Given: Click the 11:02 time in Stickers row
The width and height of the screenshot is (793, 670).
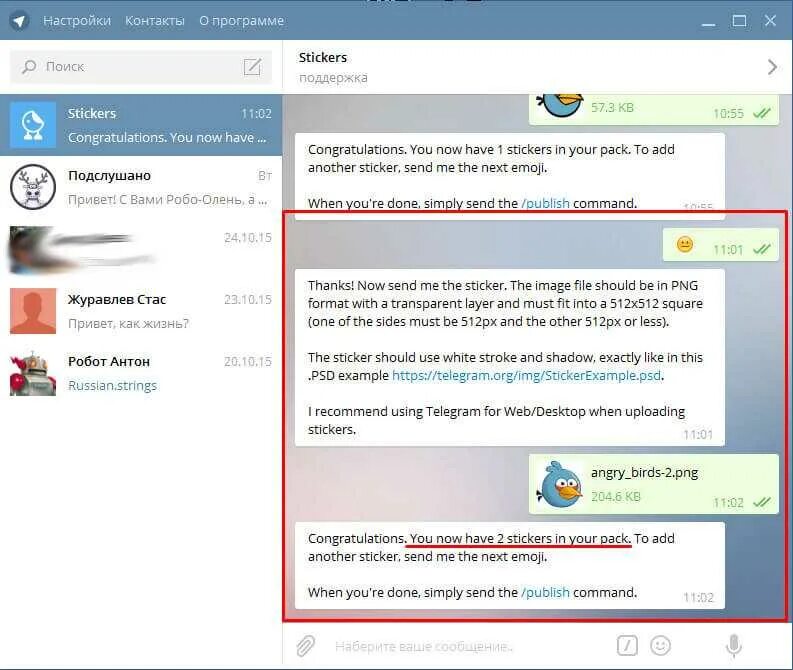Looking at the screenshot, I should pyautogui.click(x=256, y=113).
